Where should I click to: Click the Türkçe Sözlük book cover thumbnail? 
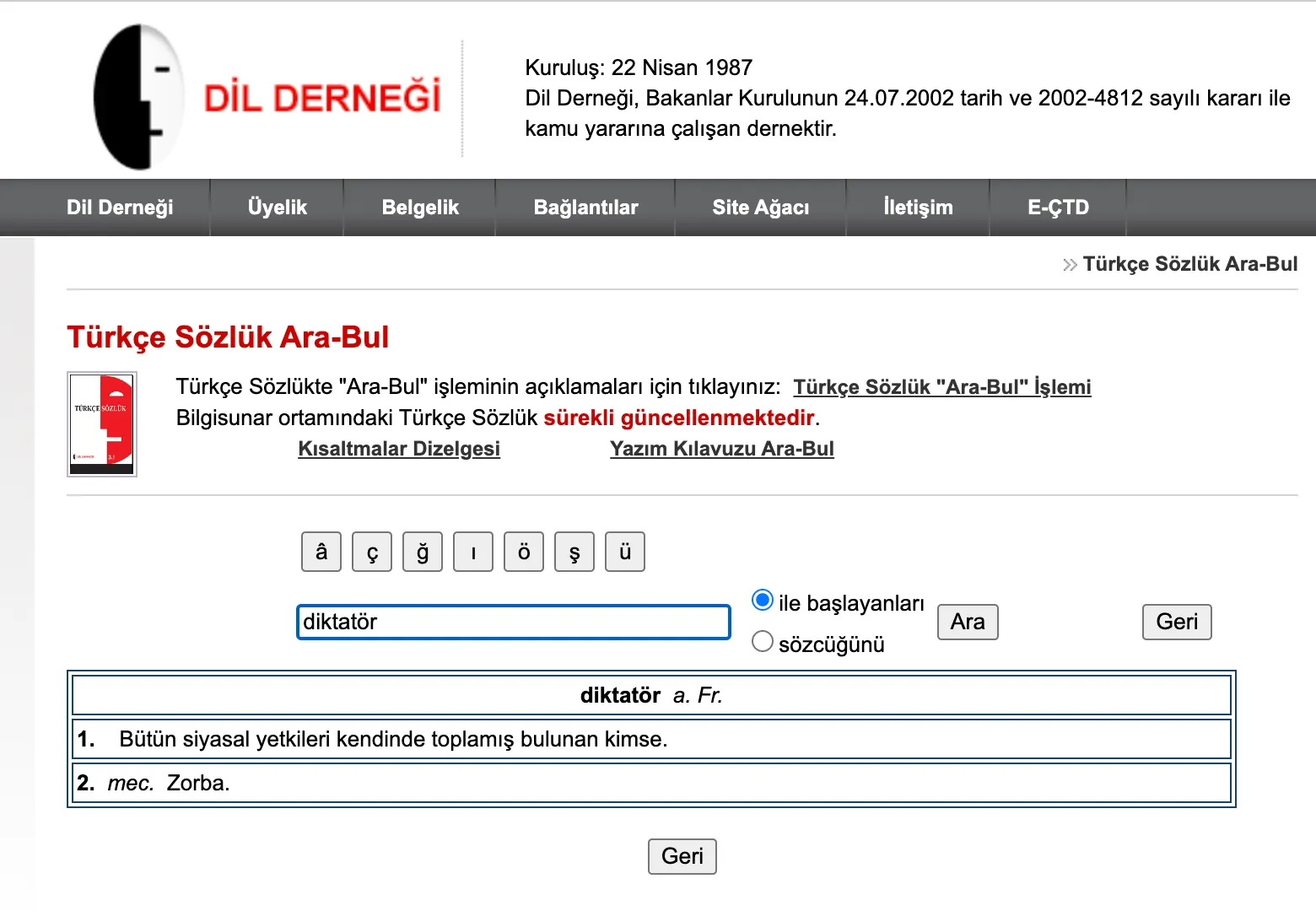[x=102, y=424]
